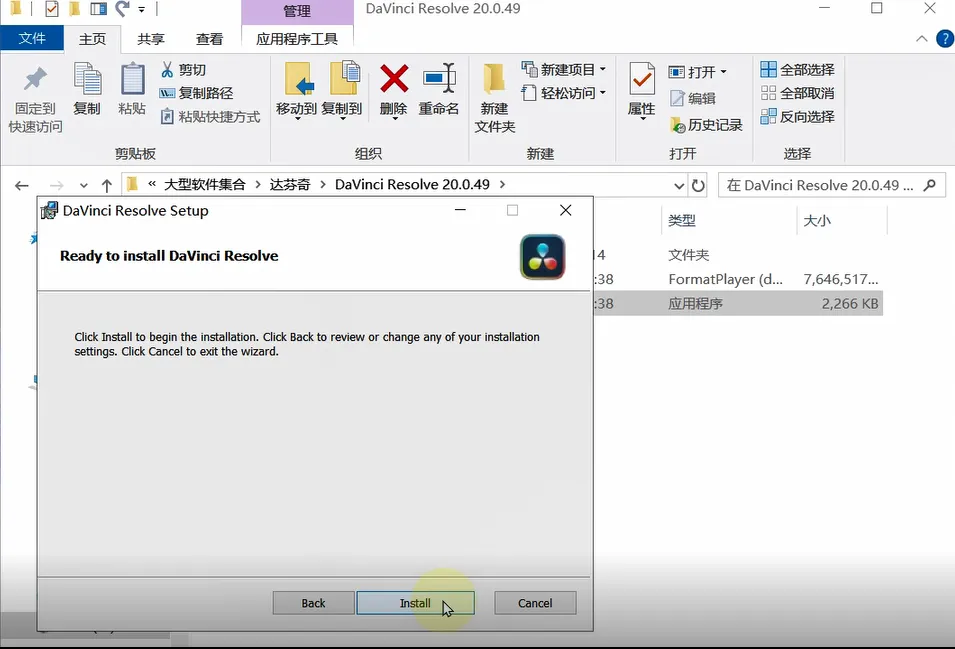This screenshot has width=955, height=649.
Task: Click the chevron after DaVinci Resolve 20.0.49 breadcrumb
Action: [502, 184]
